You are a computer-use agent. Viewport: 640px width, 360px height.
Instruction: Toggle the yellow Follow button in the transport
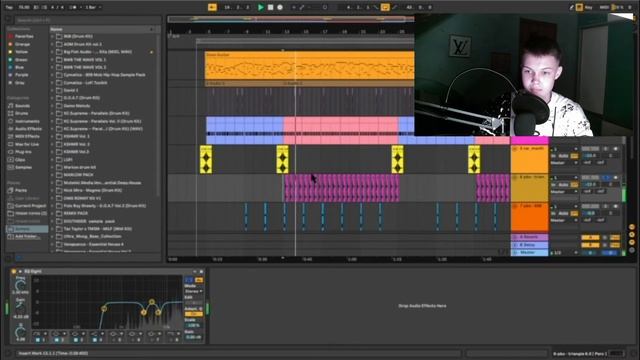coord(212,7)
